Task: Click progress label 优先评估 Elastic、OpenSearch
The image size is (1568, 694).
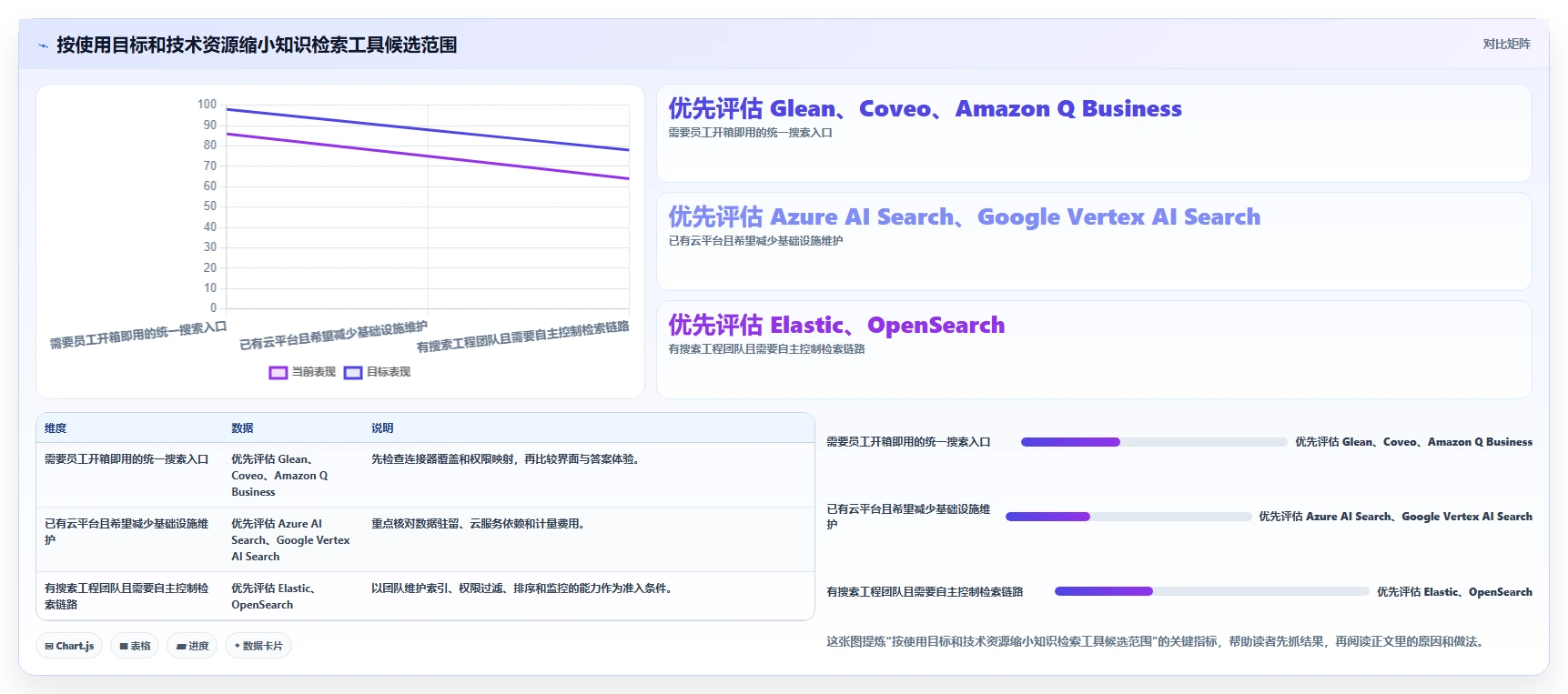Action: 1454,592
